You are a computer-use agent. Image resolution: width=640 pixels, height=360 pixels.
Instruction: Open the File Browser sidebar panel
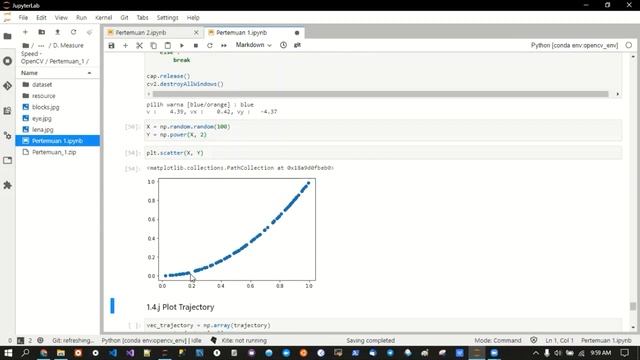tap(7, 36)
